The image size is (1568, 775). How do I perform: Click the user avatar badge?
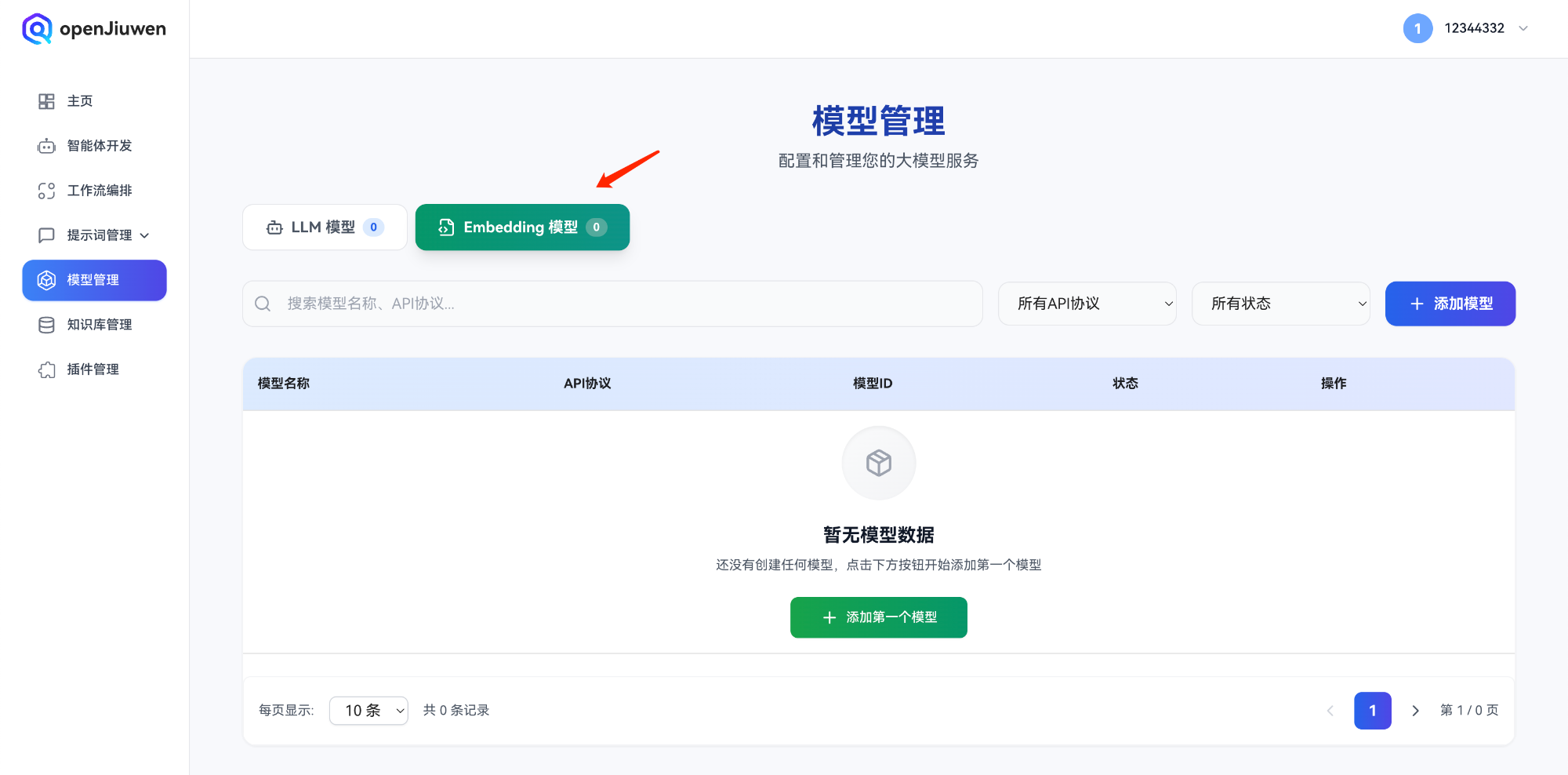coord(1417,29)
